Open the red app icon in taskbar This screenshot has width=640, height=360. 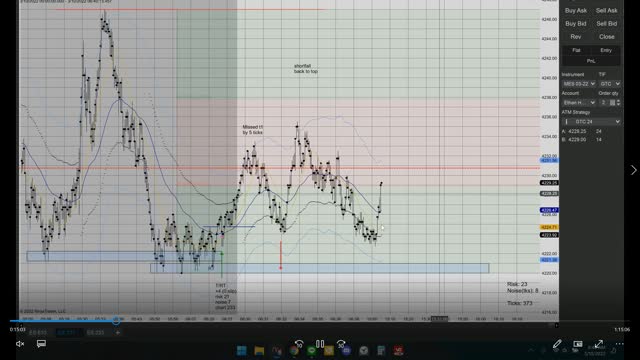pyautogui.click(x=398, y=351)
